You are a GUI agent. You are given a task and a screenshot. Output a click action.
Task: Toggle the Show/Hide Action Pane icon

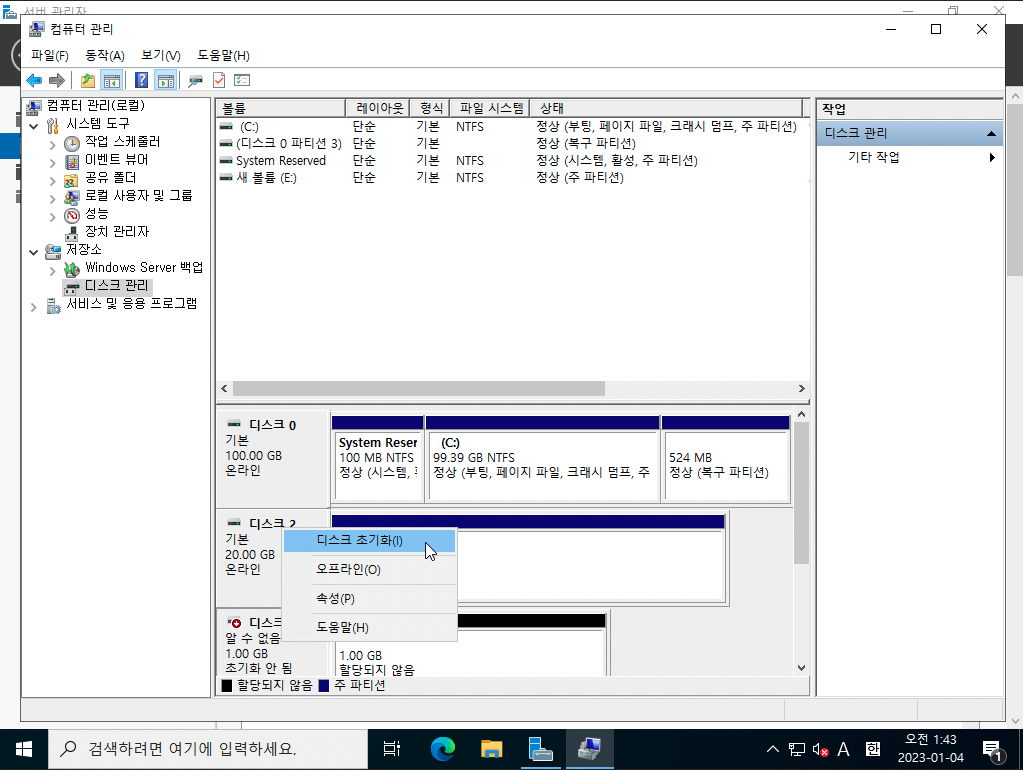(166, 80)
